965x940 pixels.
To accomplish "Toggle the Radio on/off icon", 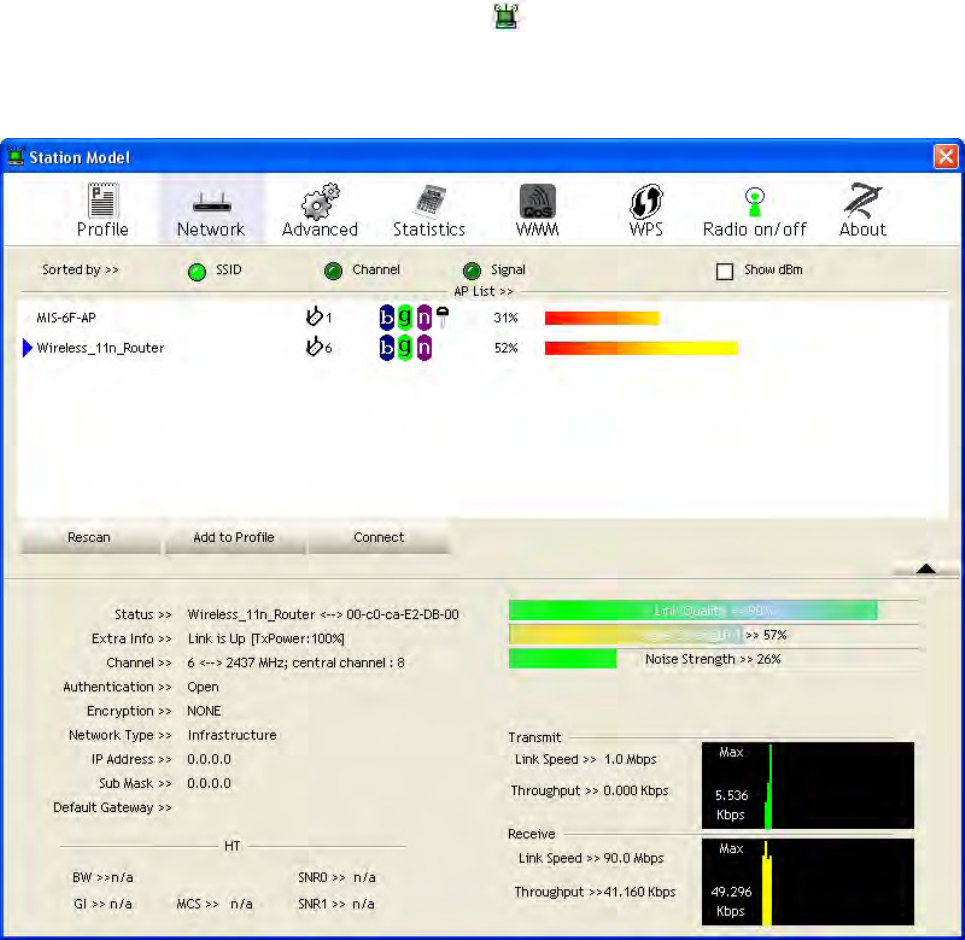I will tap(755, 202).
